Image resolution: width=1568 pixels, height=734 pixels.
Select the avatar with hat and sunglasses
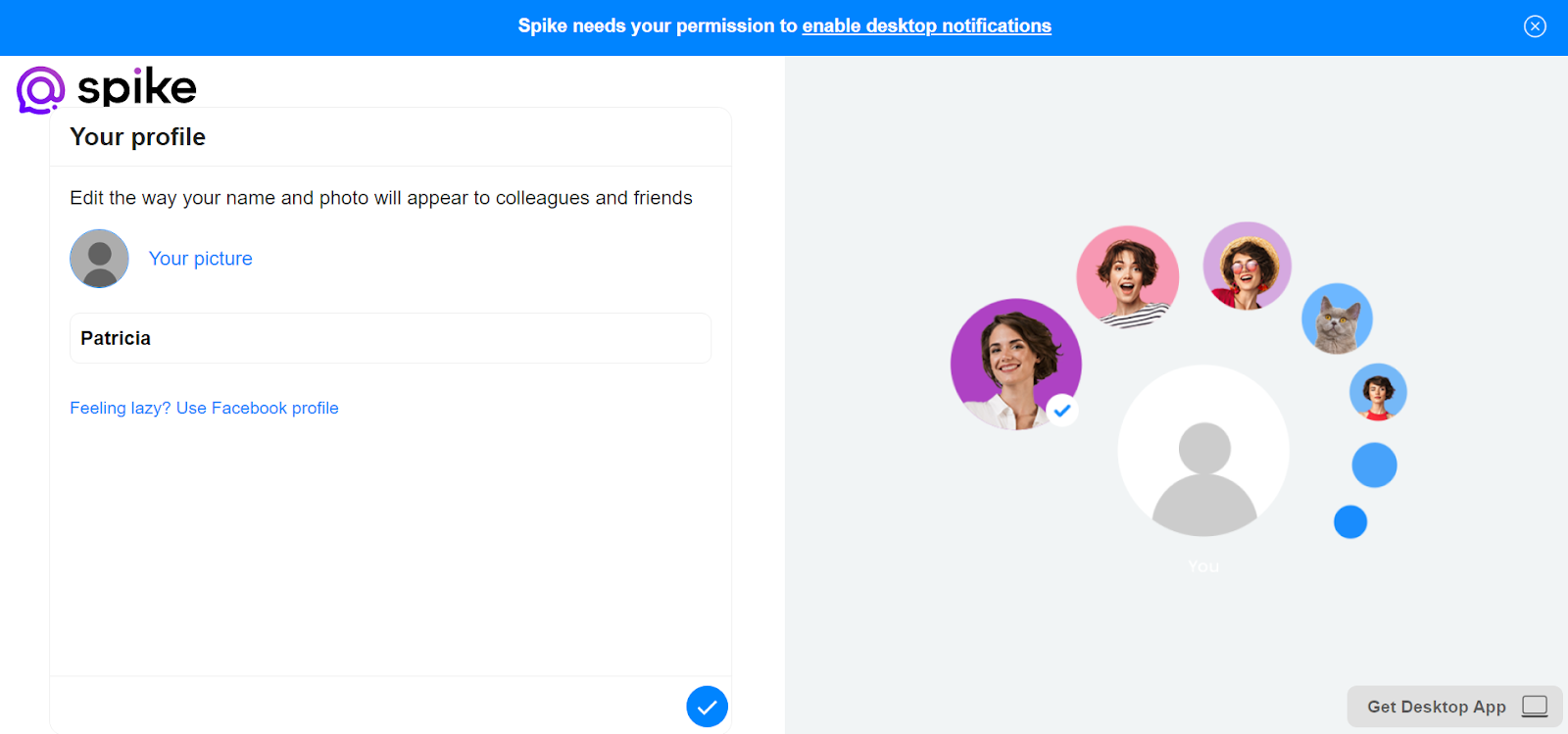[1247, 266]
